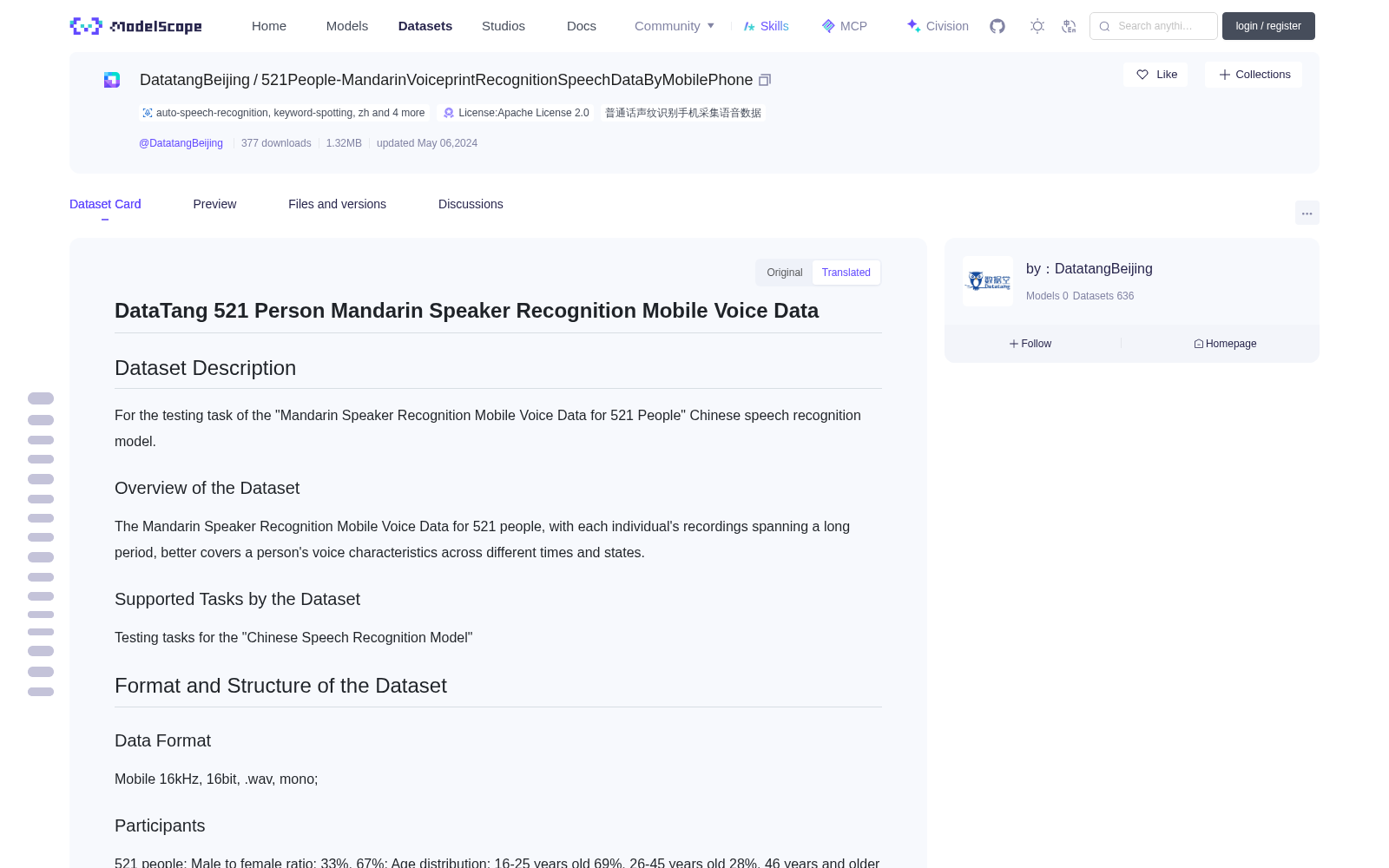1389x868 pixels.
Task: Click the login / register button
Action: tap(1268, 26)
